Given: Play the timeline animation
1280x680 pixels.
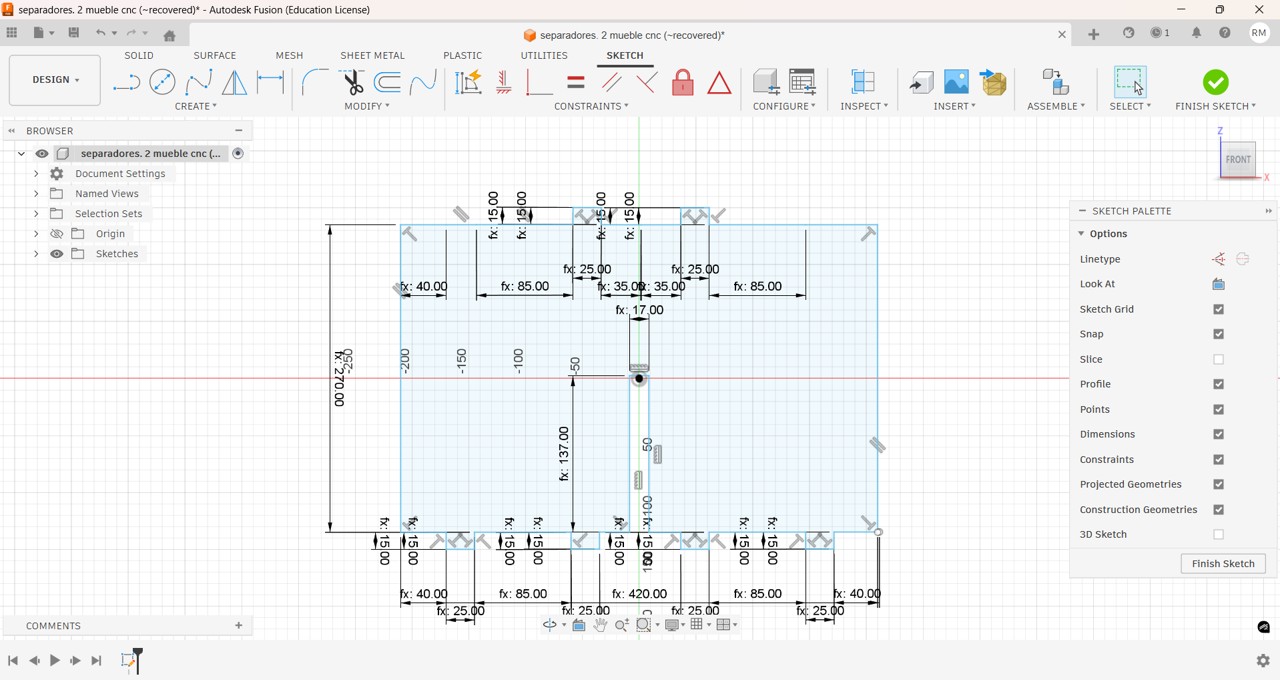Looking at the screenshot, I should 55,661.
